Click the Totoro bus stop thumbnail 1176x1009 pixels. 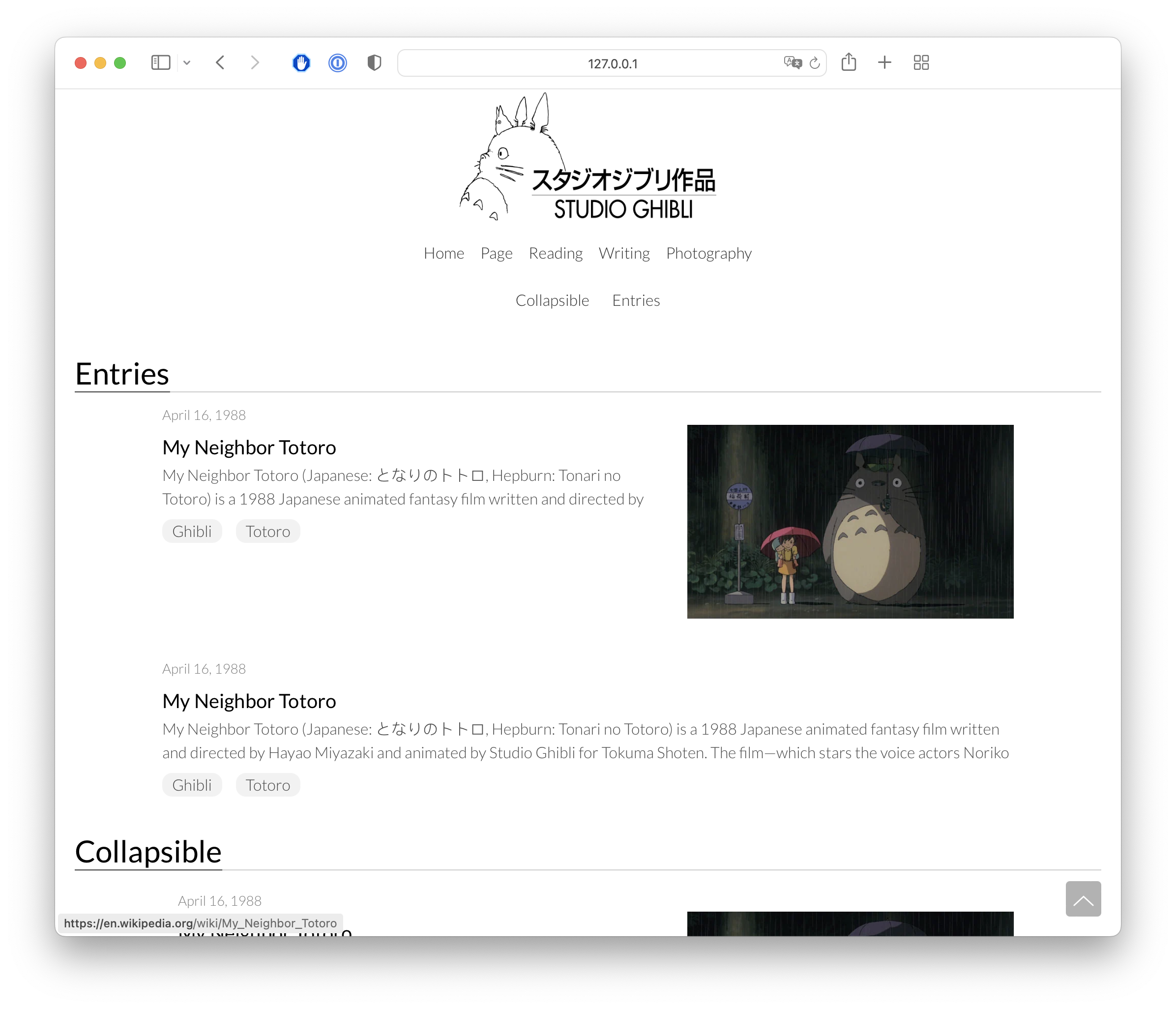click(850, 521)
